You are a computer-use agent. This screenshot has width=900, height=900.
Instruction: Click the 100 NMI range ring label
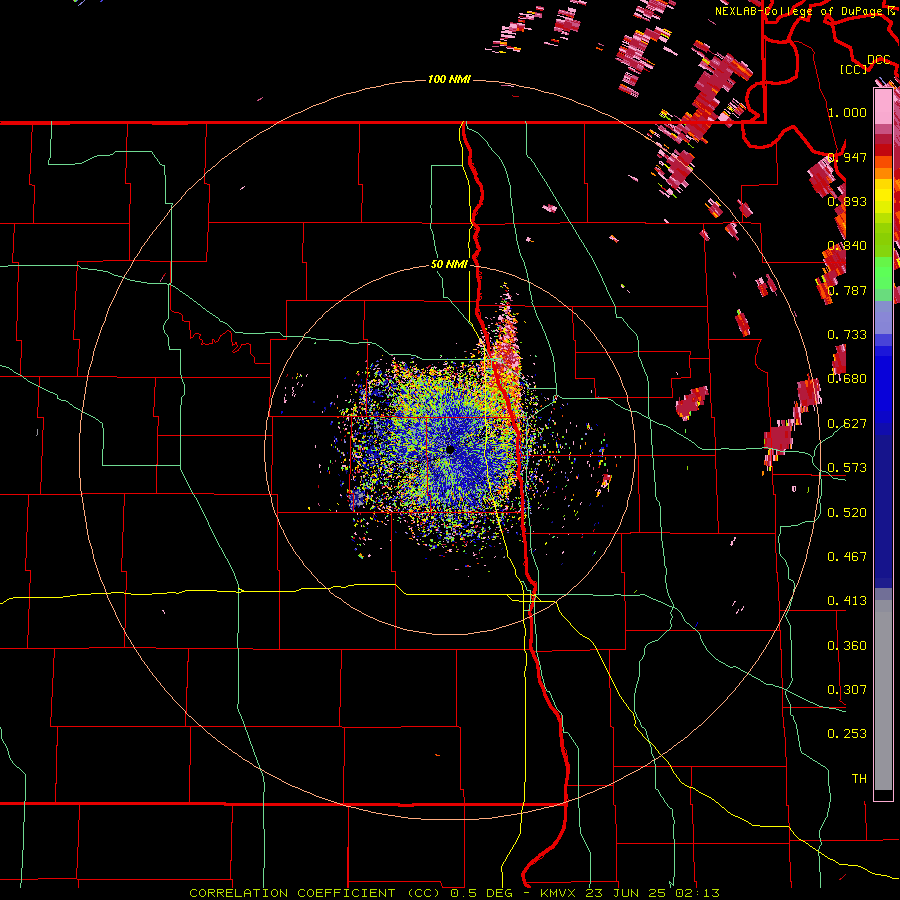pyautogui.click(x=449, y=79)
